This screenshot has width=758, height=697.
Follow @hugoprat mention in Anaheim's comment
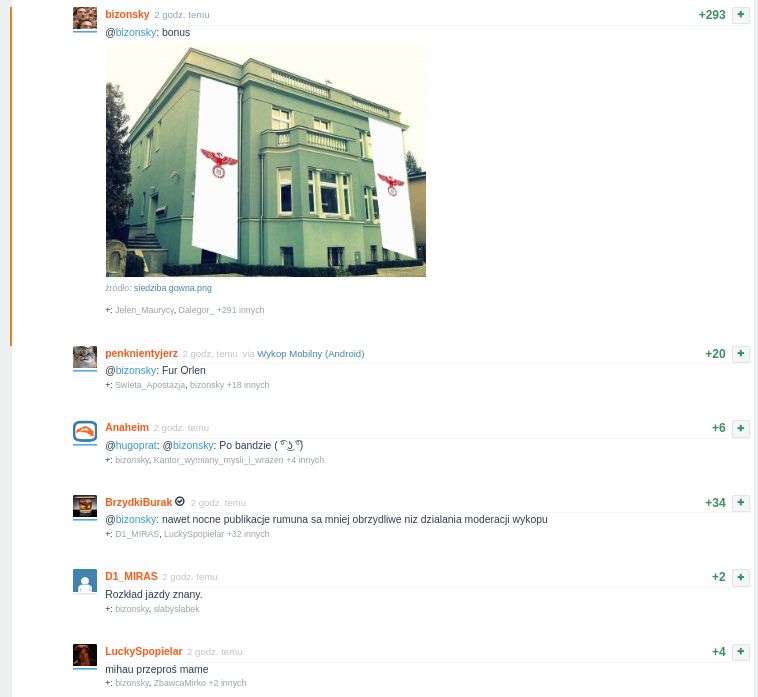coord(136,445)
